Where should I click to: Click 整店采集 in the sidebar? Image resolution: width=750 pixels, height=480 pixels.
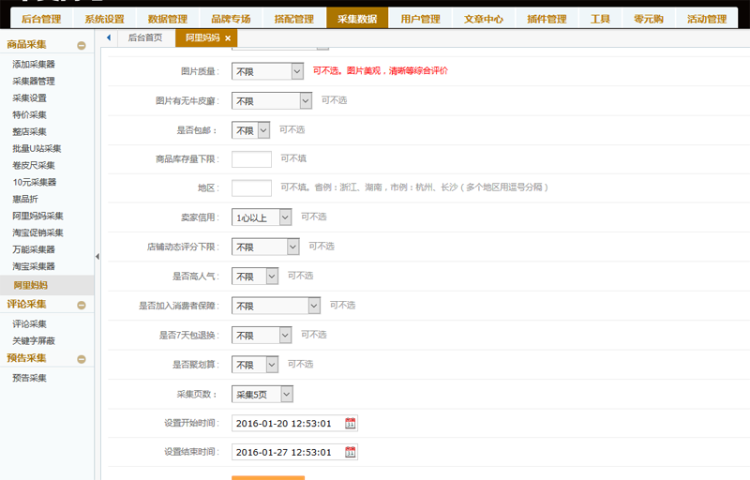[x=29, y=131]
